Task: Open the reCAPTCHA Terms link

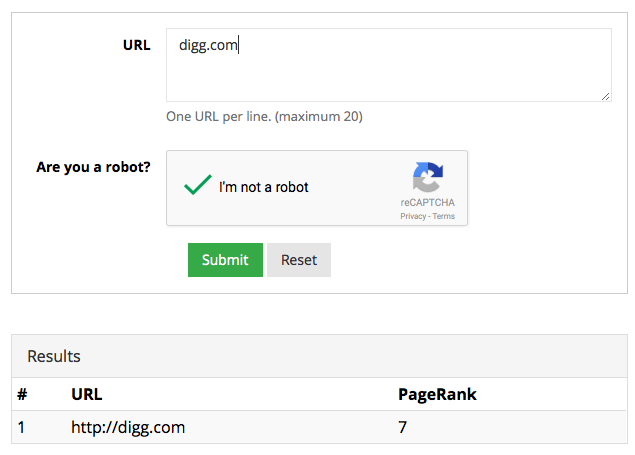Action: click(443, 216)
